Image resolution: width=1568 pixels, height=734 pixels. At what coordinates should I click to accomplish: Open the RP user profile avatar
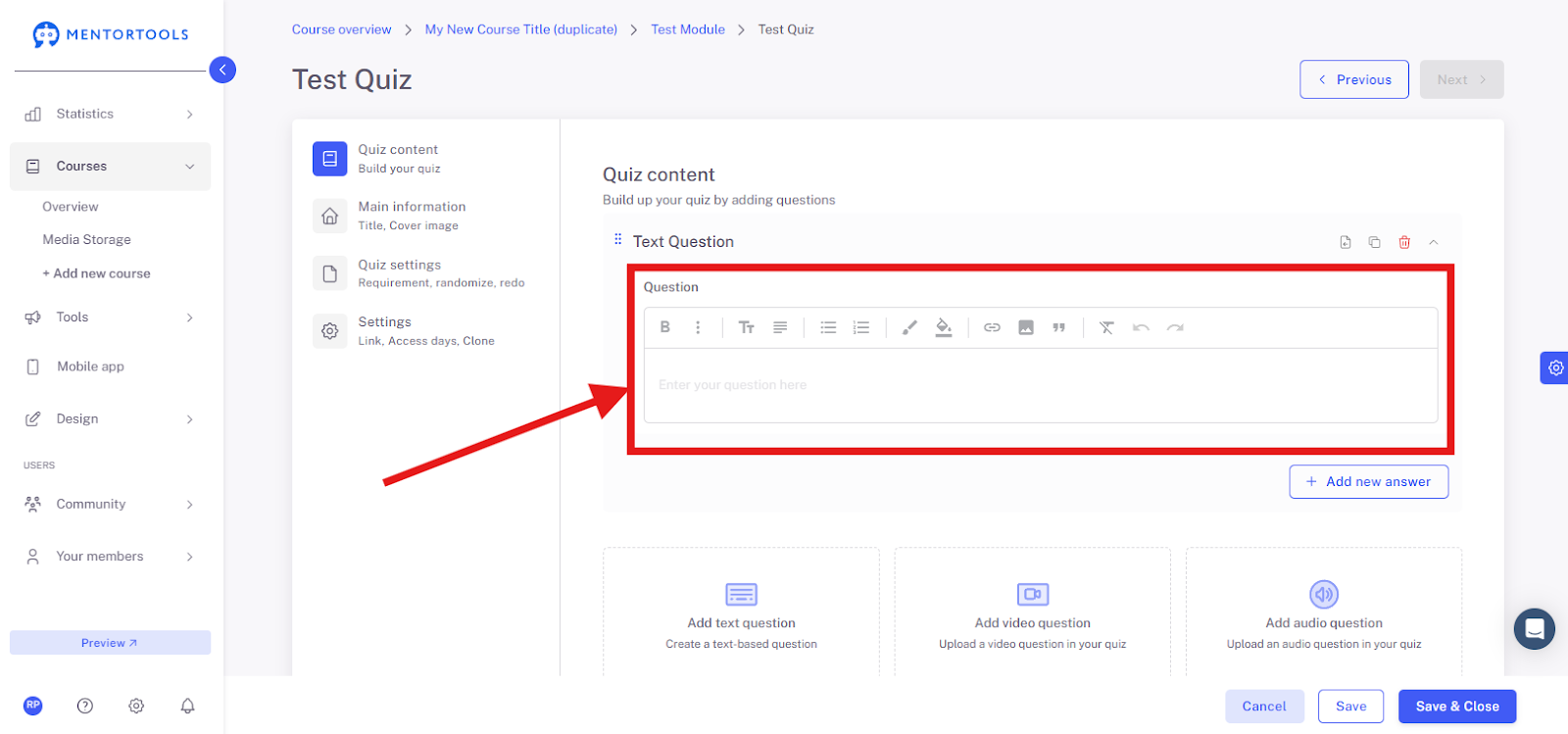point(33,706)
